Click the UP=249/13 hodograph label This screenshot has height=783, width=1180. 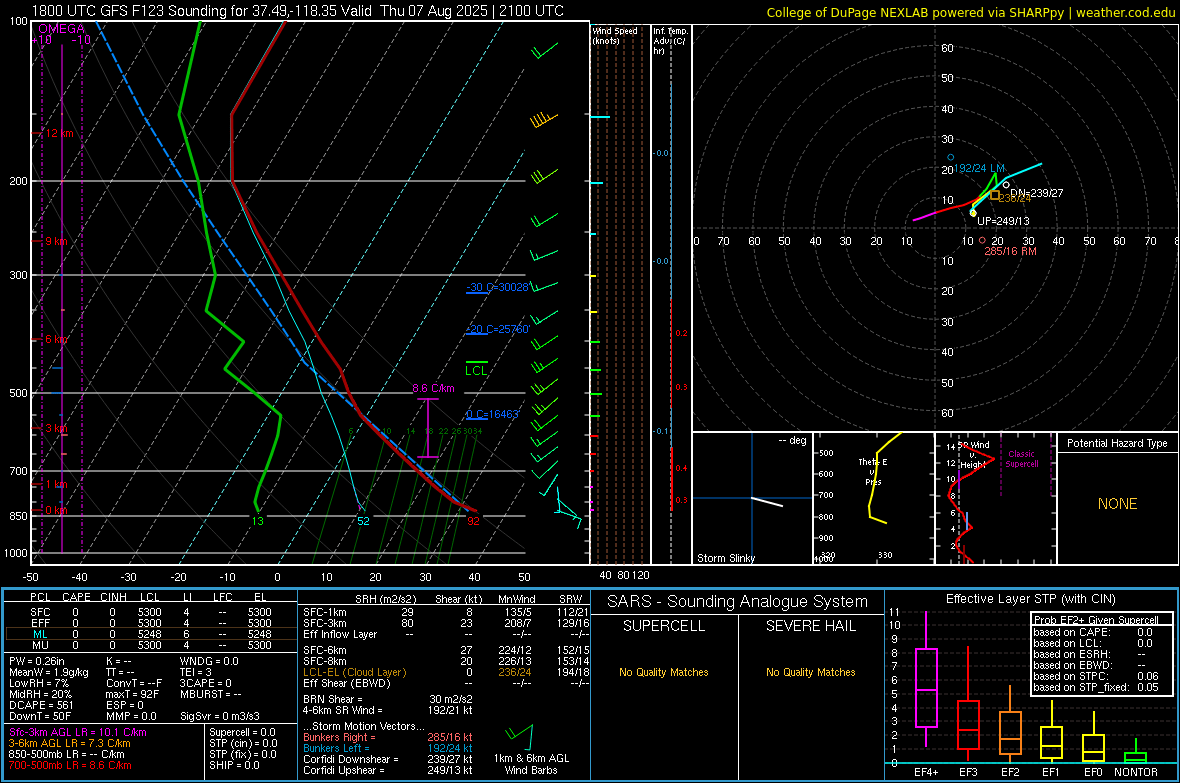pos(1003,221)
